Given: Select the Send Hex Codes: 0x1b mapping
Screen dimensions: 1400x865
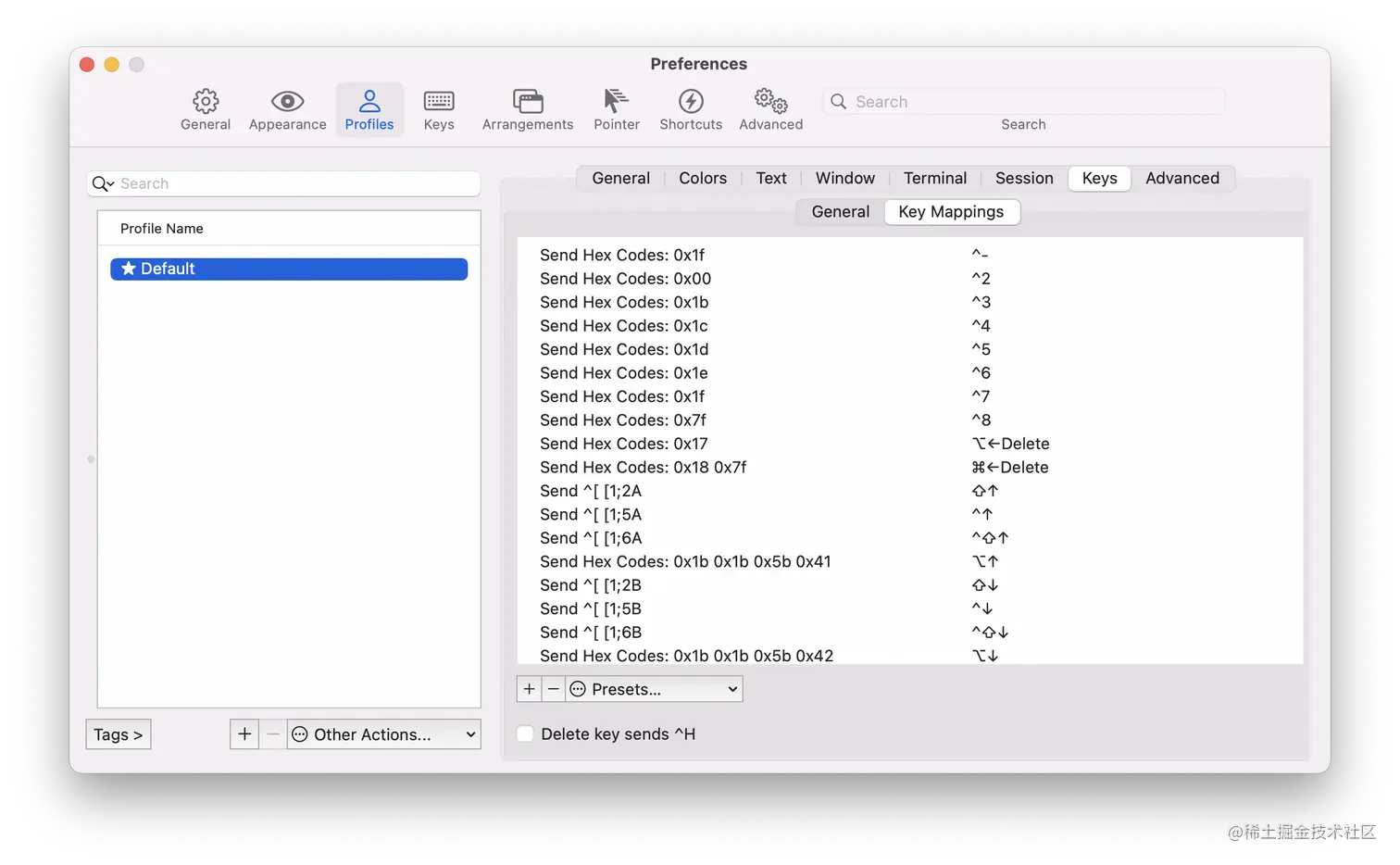Looking at the screenshot, I should pyautogui.click(x=910, y=302).
